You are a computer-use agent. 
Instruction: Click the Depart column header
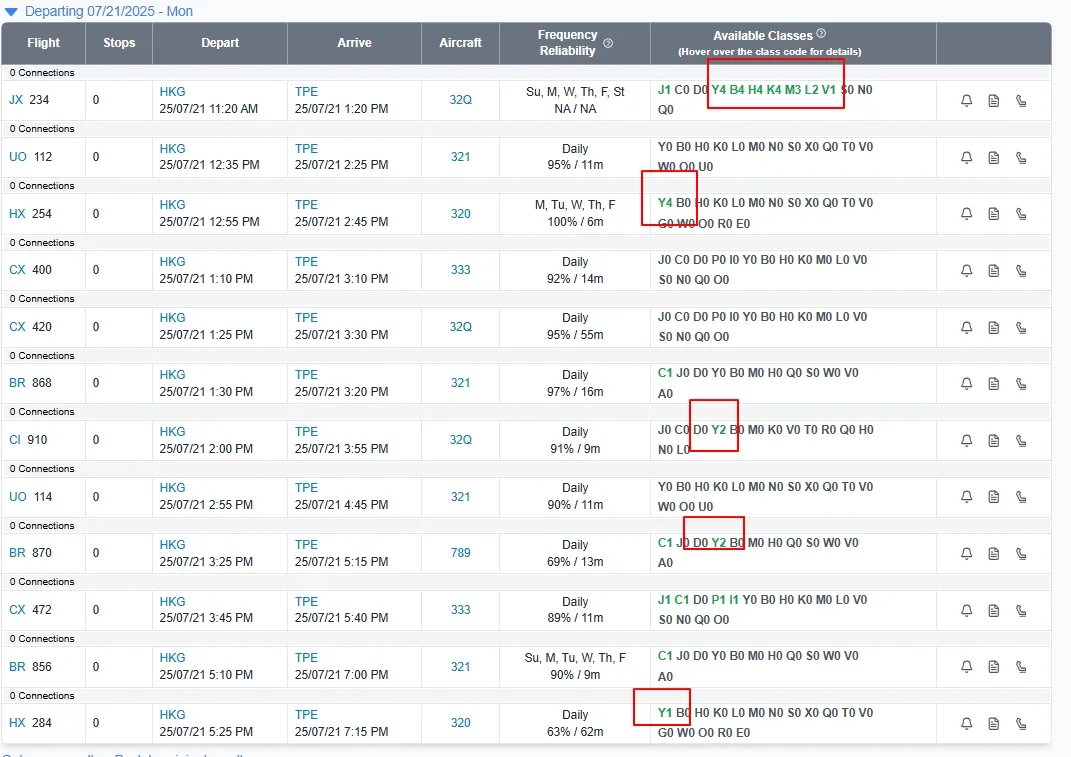tap(220, 42)
